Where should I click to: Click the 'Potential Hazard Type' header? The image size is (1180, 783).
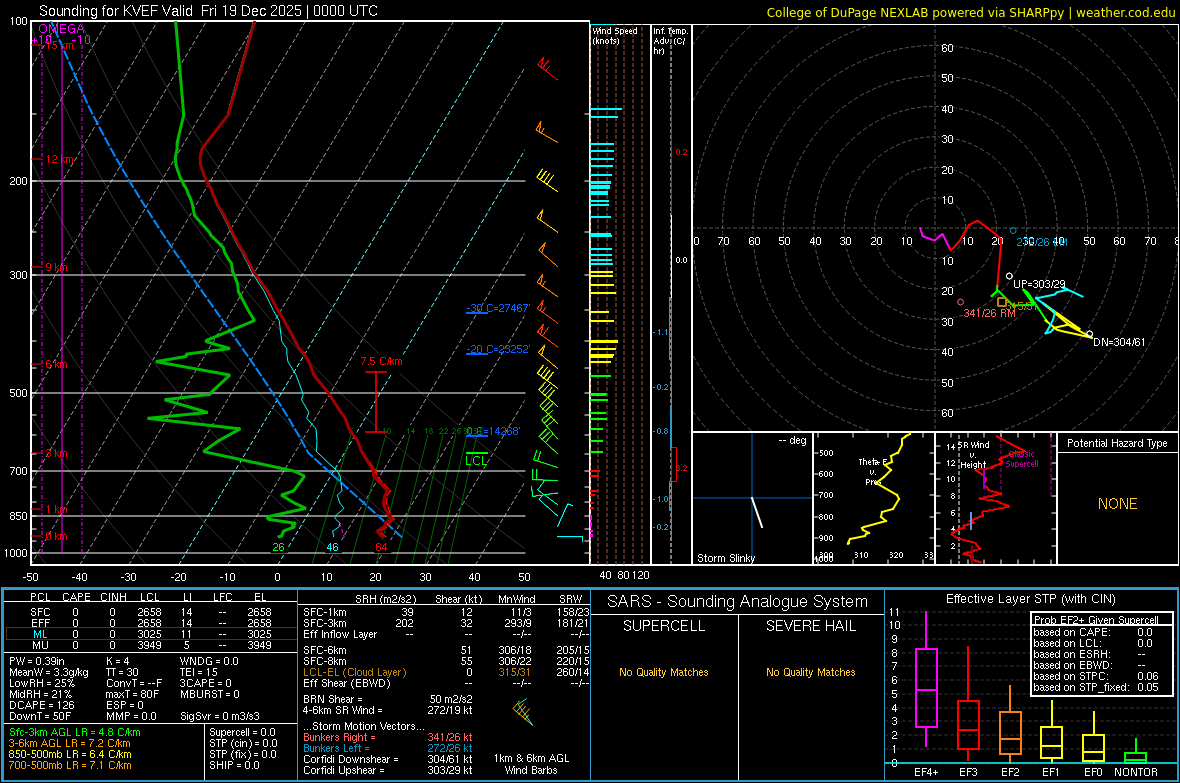[1117, 443]
